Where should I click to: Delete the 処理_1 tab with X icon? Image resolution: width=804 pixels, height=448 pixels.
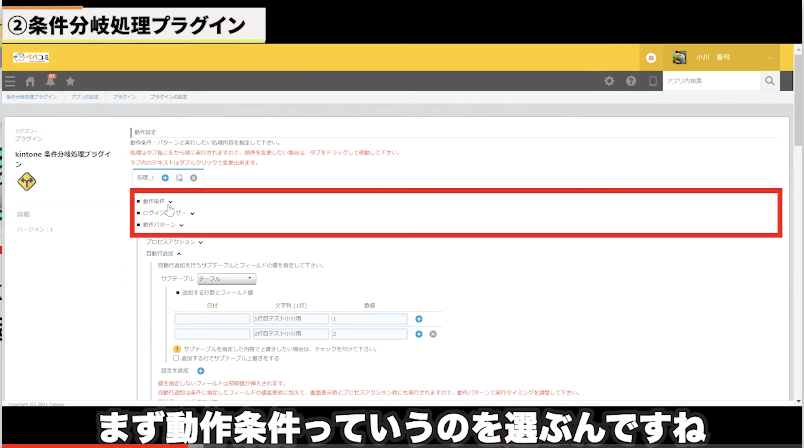click(x=193, y=177)
